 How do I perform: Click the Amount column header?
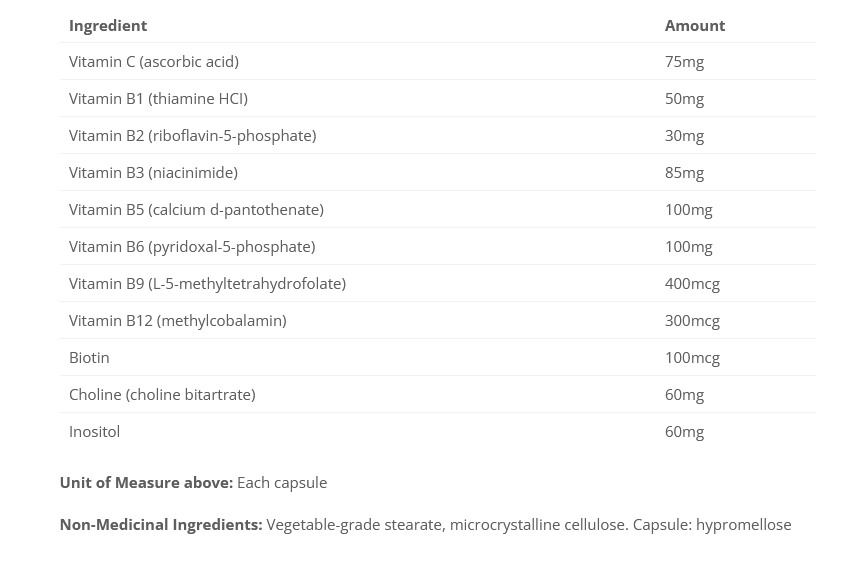[695, 25]
